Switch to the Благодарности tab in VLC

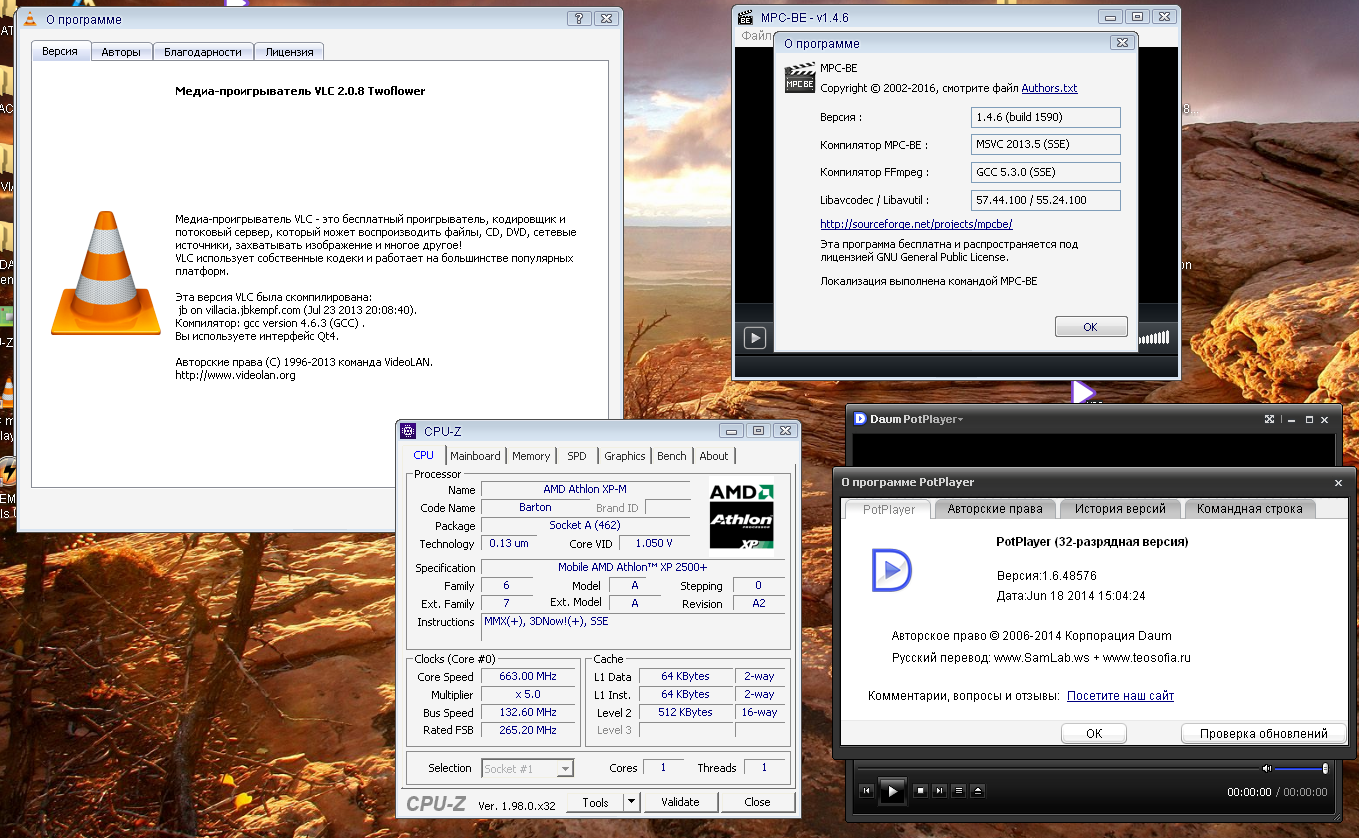point(203,52)
